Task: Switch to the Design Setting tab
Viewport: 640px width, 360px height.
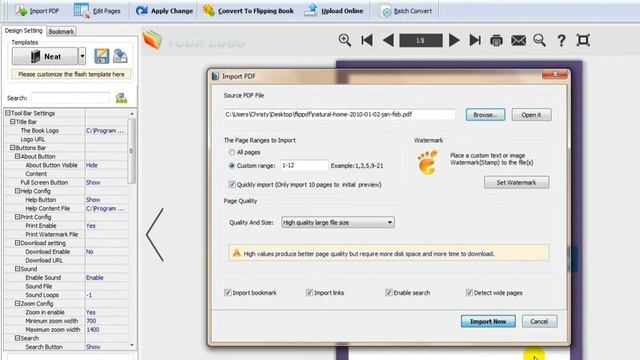Action: point(23,31)
